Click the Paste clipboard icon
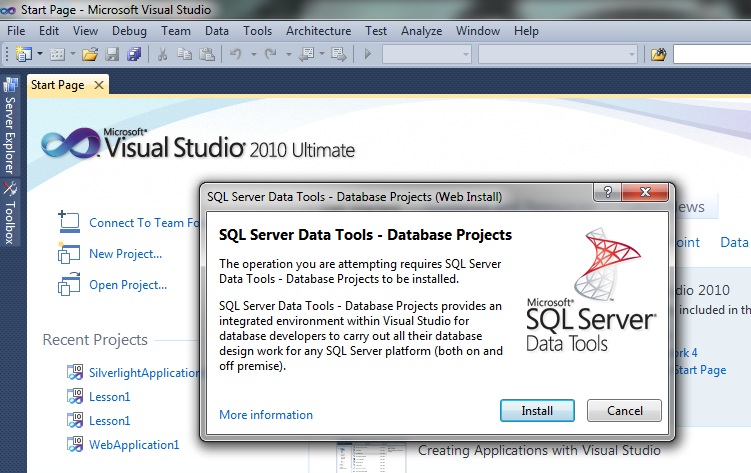Viewport: 751px width, 473px height. [x=207, y=54]
